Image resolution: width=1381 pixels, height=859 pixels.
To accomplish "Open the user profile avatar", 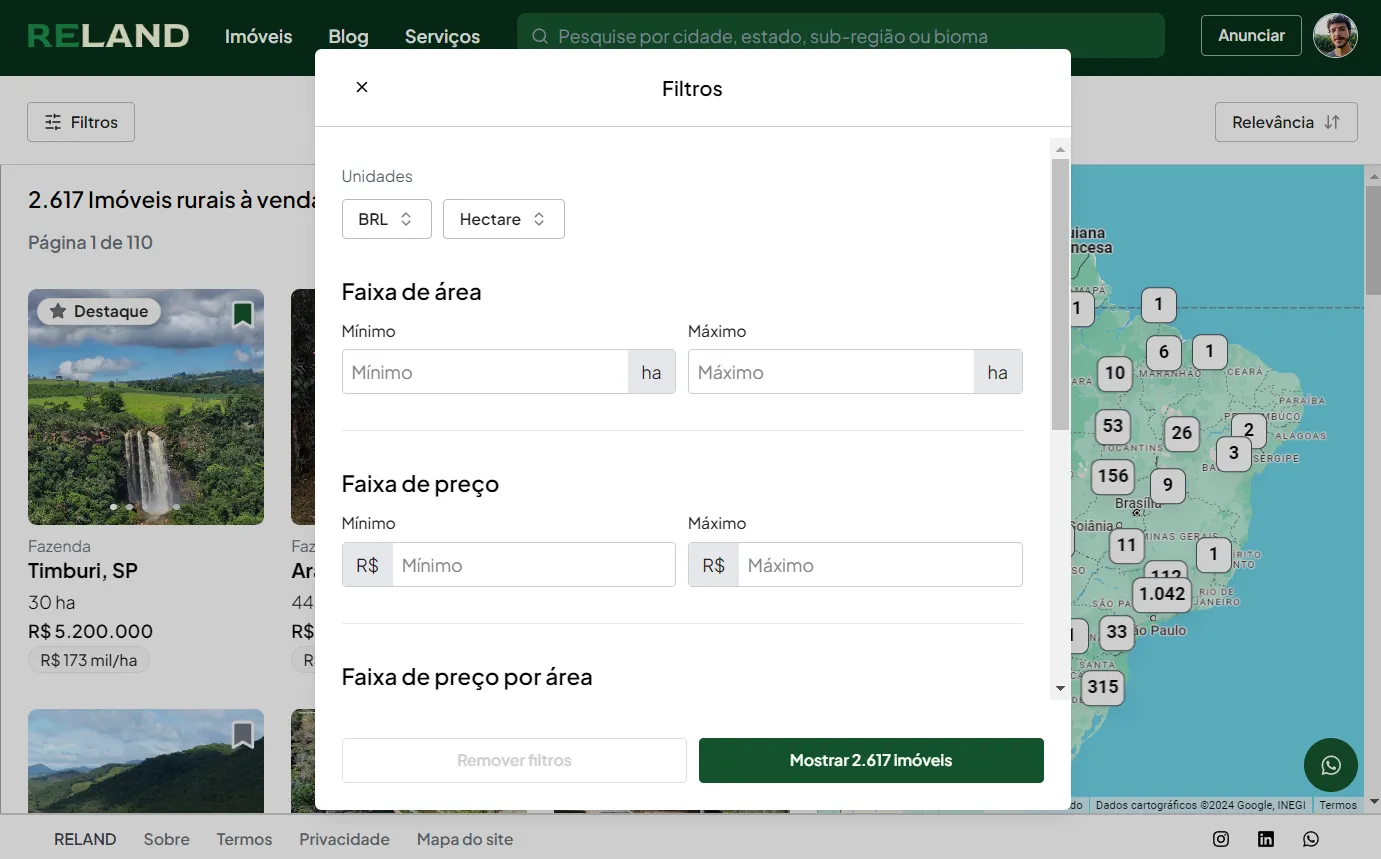I will (1335, 36).
